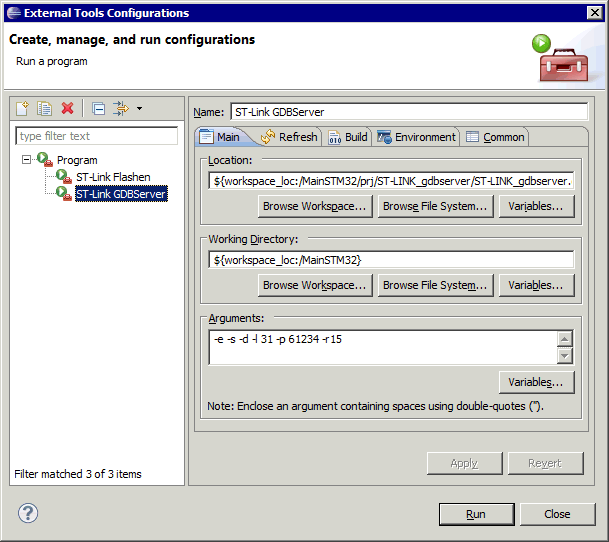Screen dimensions: 609x542
Task: Click the Refresh tab arrows icon
Action: coord(268,137)
